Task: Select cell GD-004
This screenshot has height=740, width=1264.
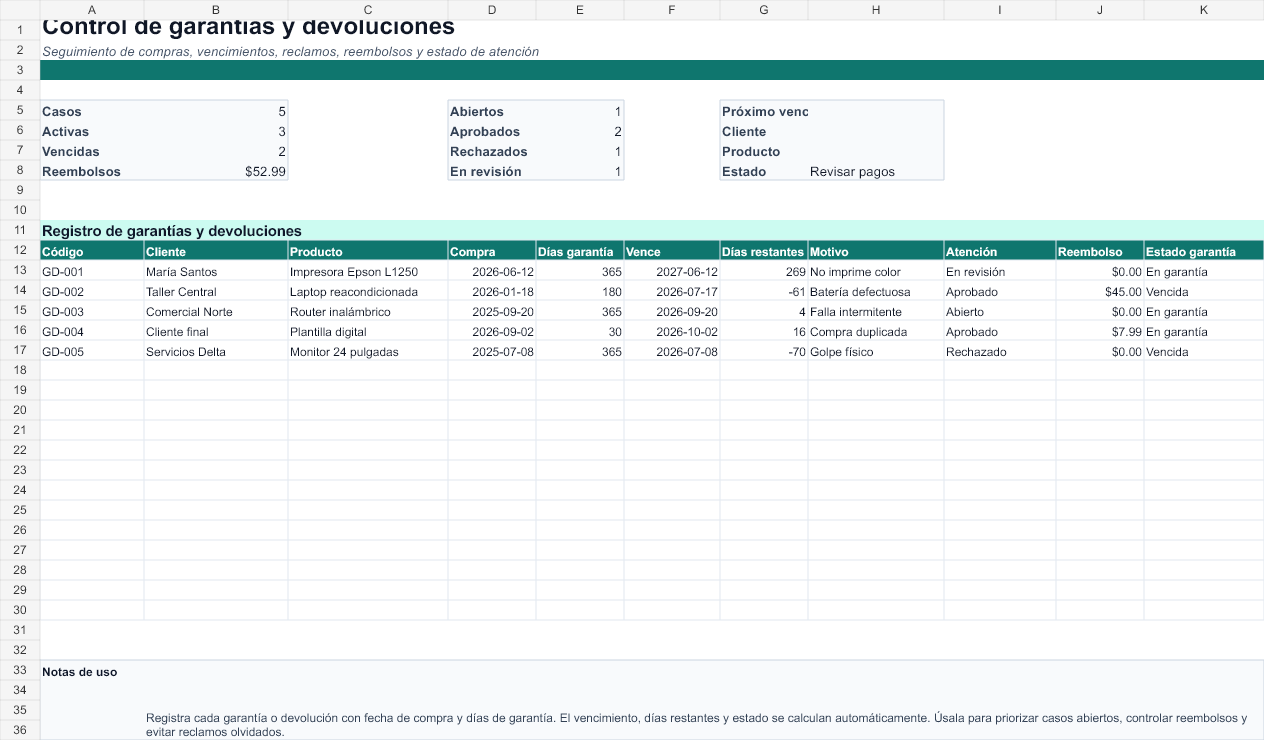Action: coord(92,331)
